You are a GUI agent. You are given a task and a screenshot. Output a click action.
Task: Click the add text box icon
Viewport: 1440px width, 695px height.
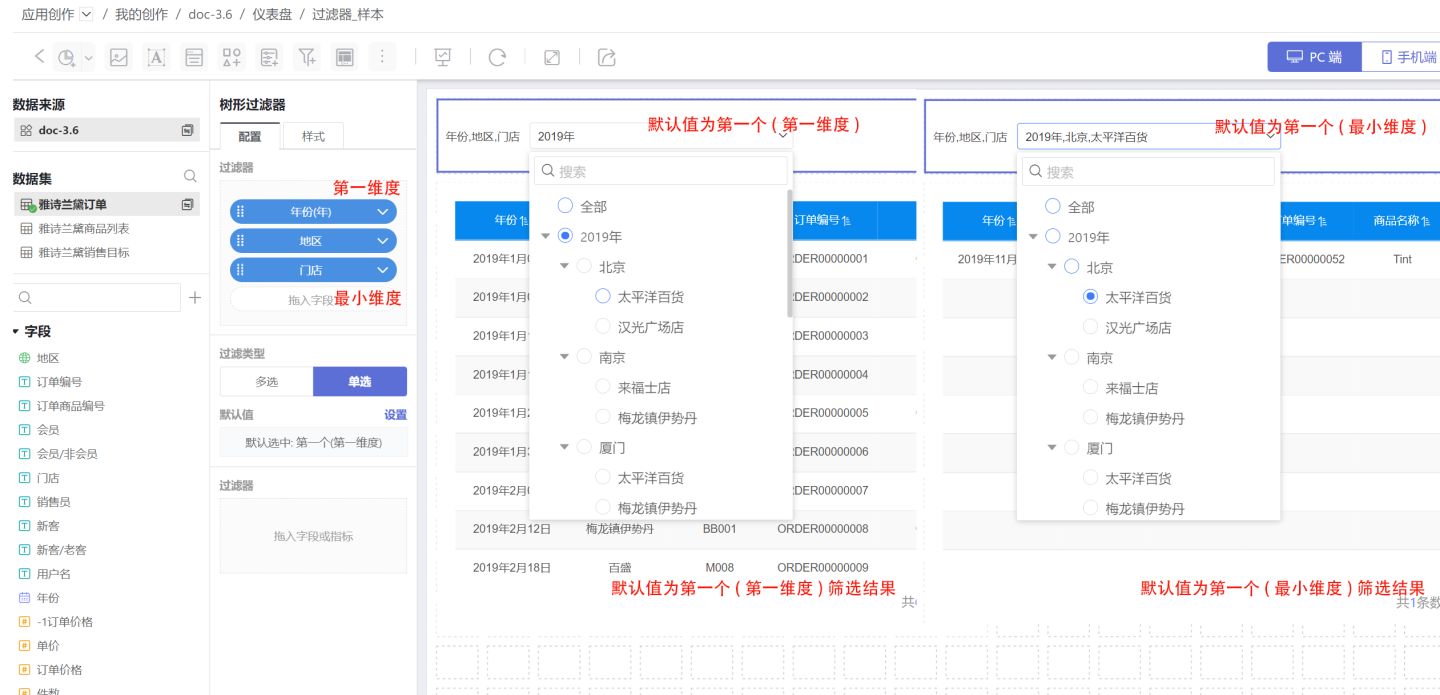[156, 57]
